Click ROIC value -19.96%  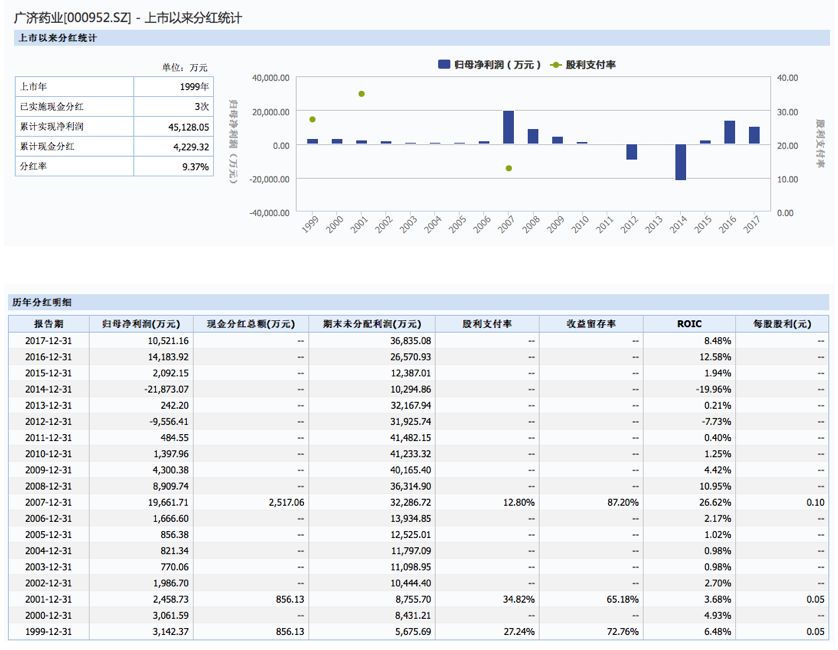pos(713,390)
